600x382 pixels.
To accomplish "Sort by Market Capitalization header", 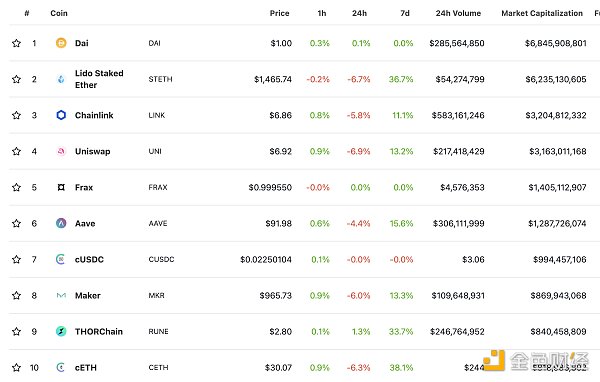I will 542,13.
